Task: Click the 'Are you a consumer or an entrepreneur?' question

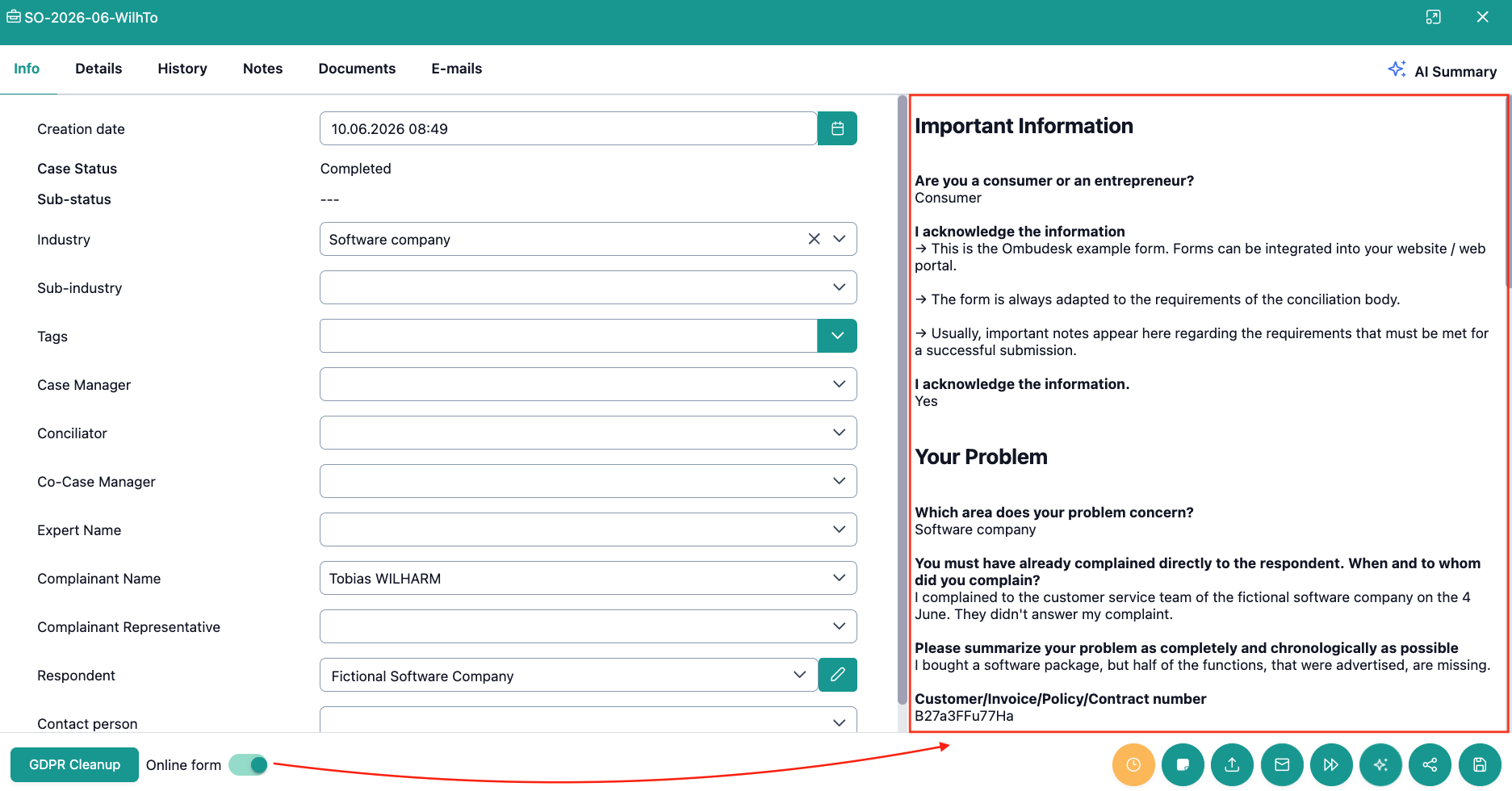Action: [1053, 181]
